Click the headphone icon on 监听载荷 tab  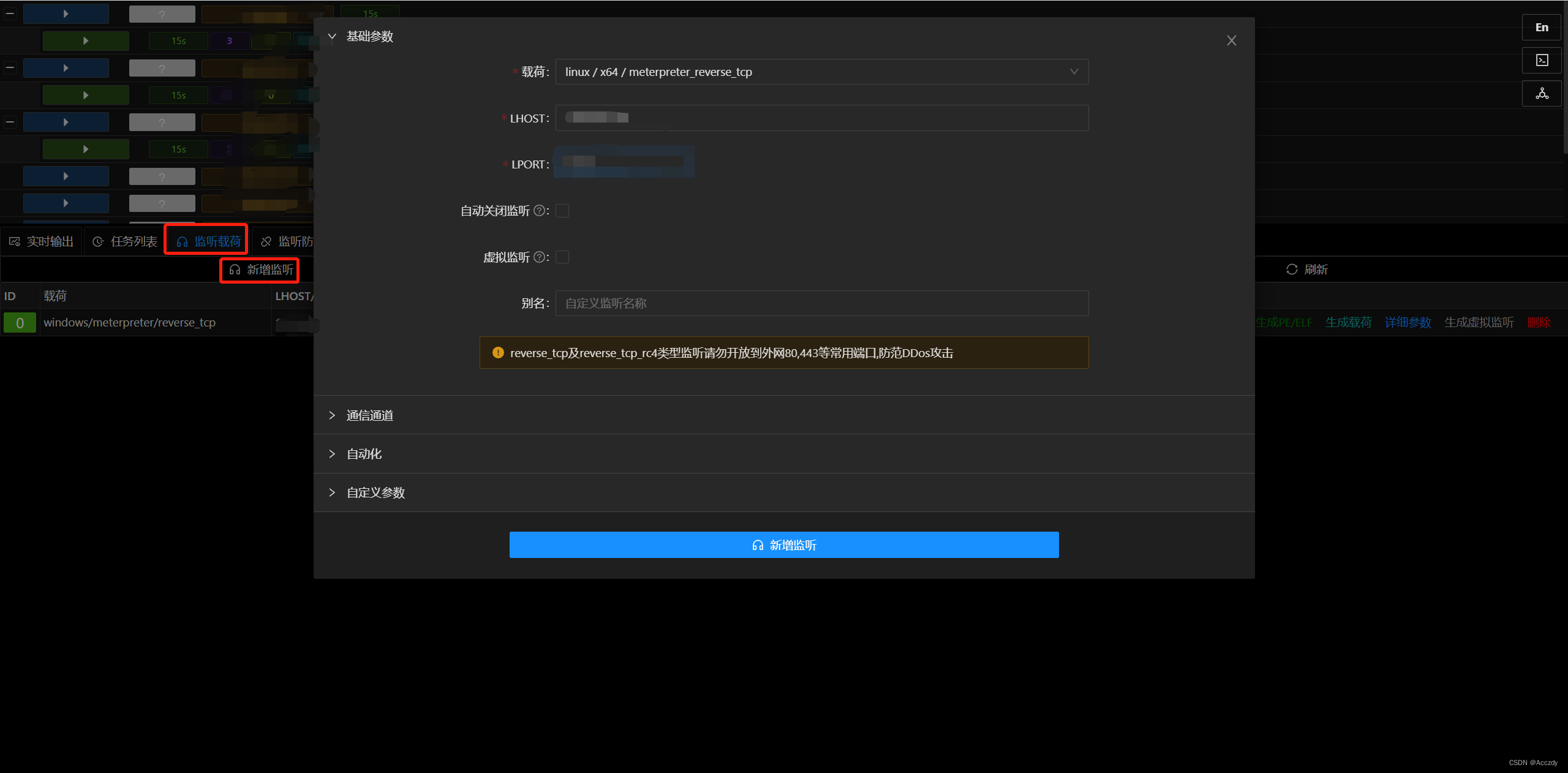click(x=182, y=242)
